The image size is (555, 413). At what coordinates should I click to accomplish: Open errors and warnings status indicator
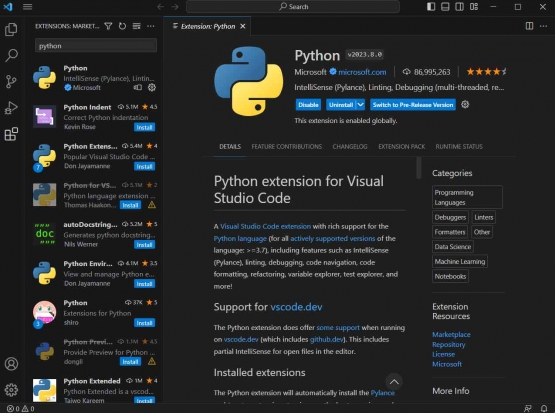[x=21, y=409]
